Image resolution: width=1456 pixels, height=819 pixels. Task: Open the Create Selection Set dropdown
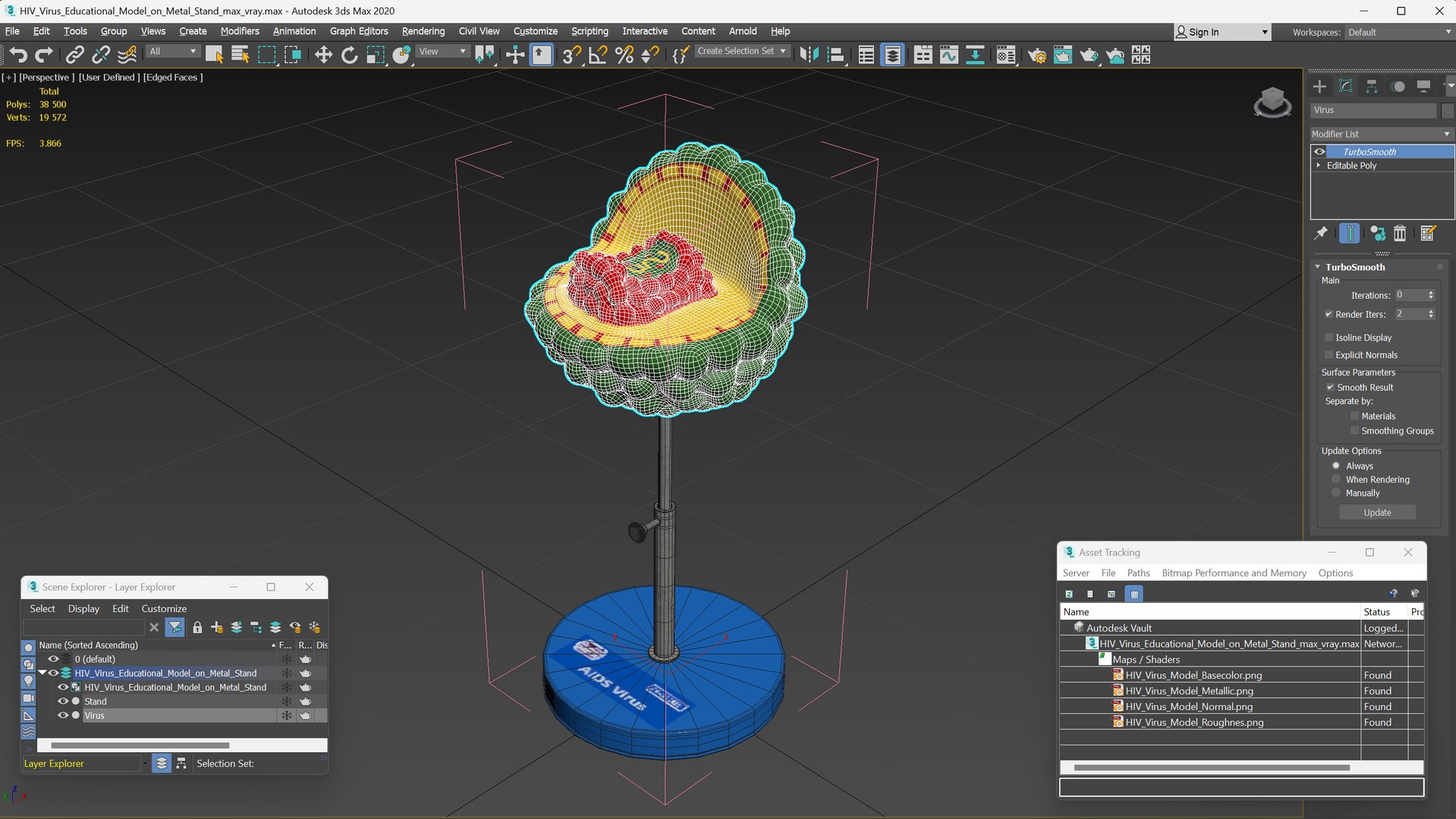point(741,51)
